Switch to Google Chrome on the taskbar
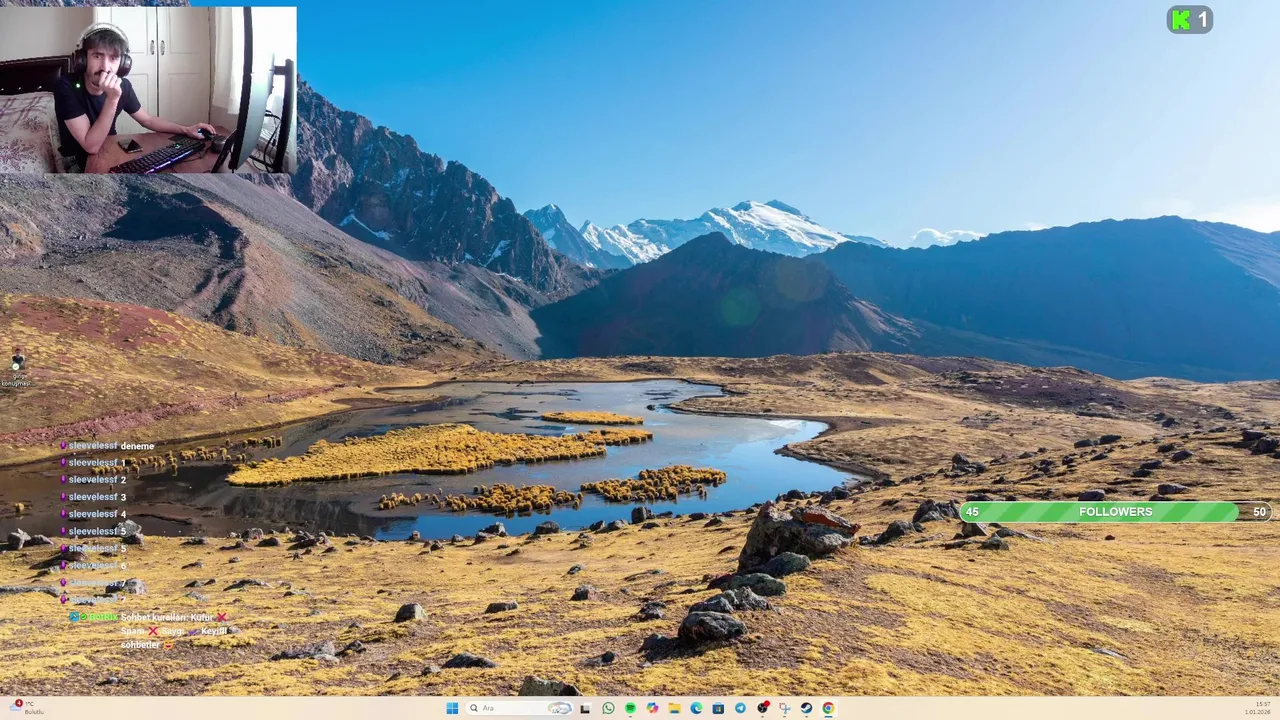 828,708
